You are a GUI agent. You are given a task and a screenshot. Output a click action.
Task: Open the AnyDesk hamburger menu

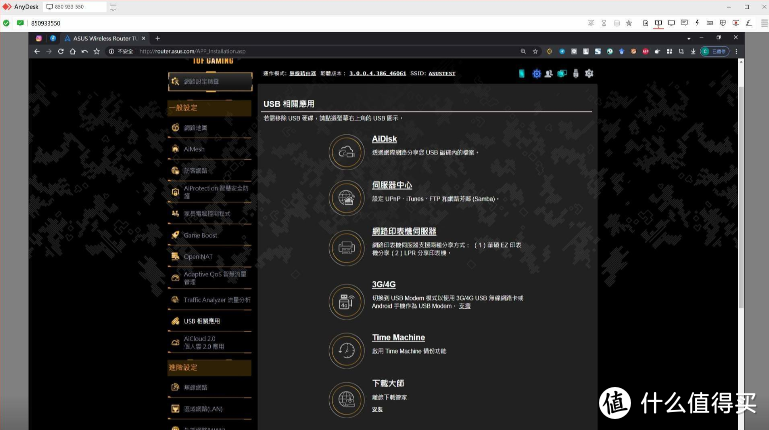point(764,23)
